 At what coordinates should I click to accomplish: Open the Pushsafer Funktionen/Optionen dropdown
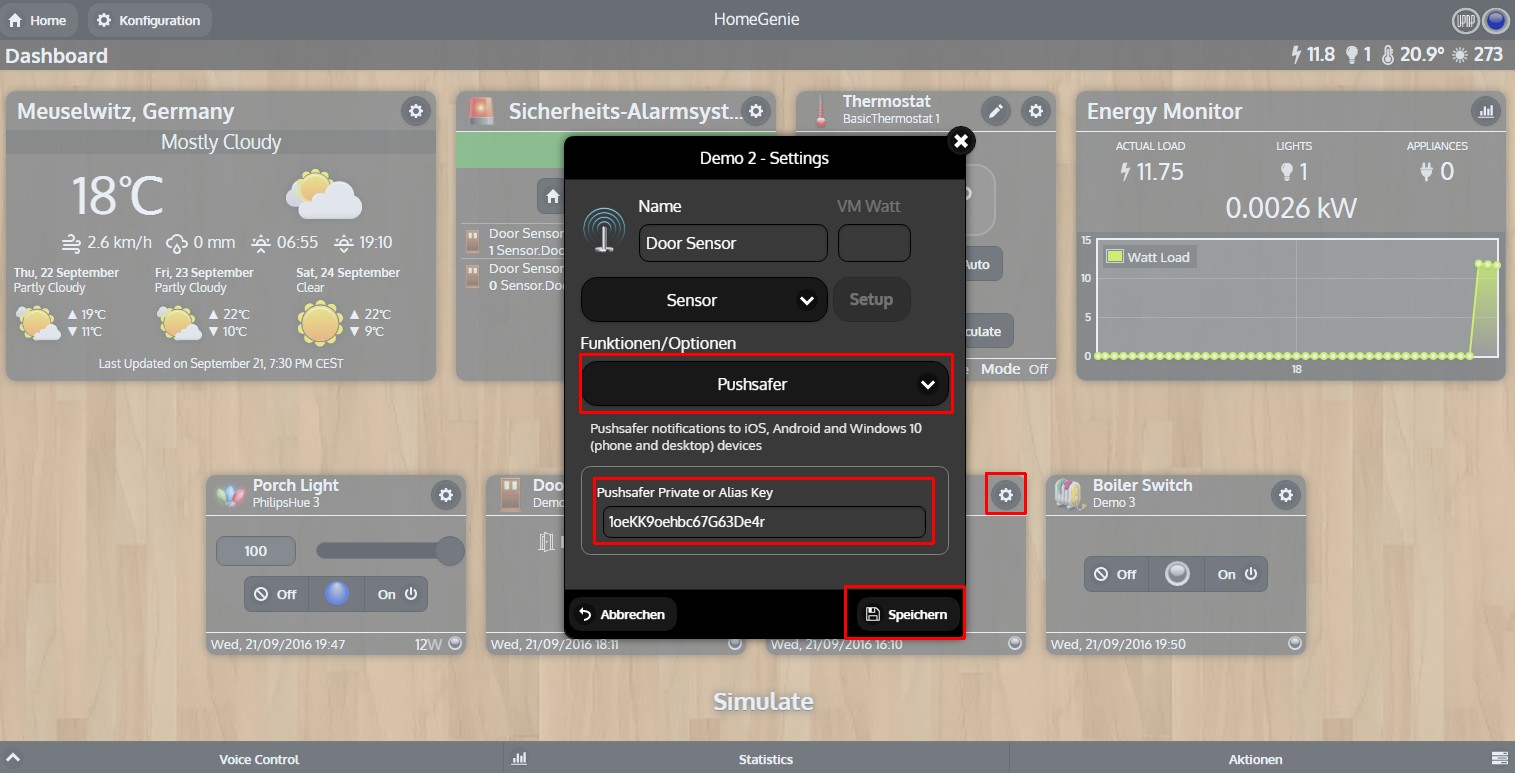tap(765, 384)
